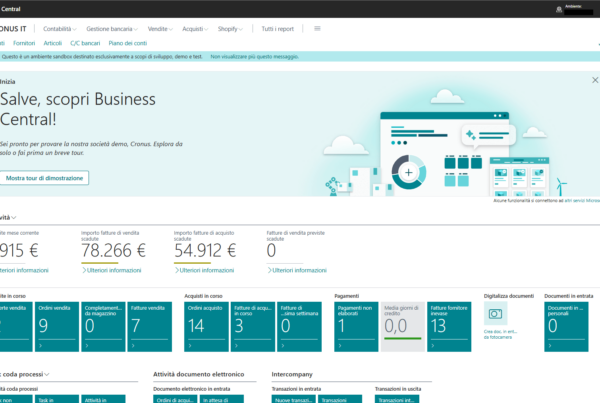The width and height of the screenshot is (600, 403).
Task: Click the Fatture di vendita previste scadute value 0
Action: (x=271, y=251)
